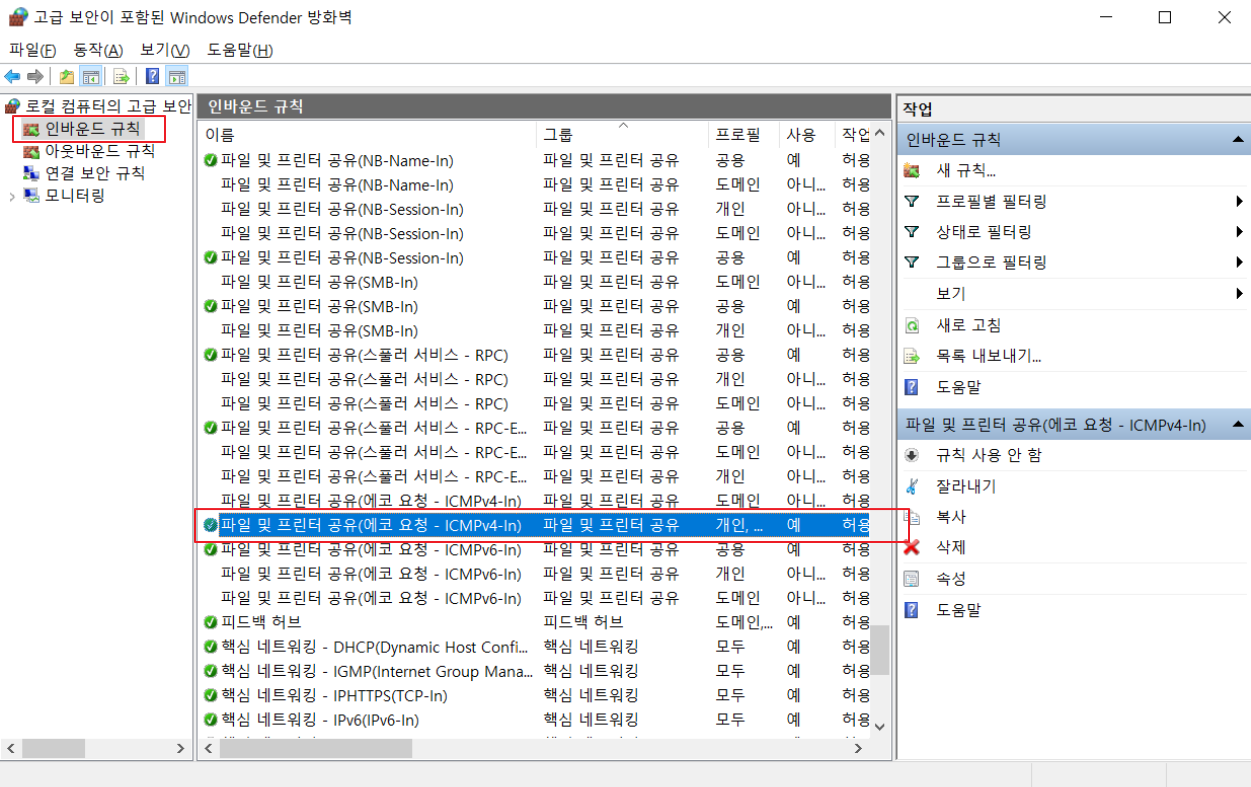1251x787 pixels.
Task: Click the rule list vertical scrollbar thumb
Action: click(880, 651)
